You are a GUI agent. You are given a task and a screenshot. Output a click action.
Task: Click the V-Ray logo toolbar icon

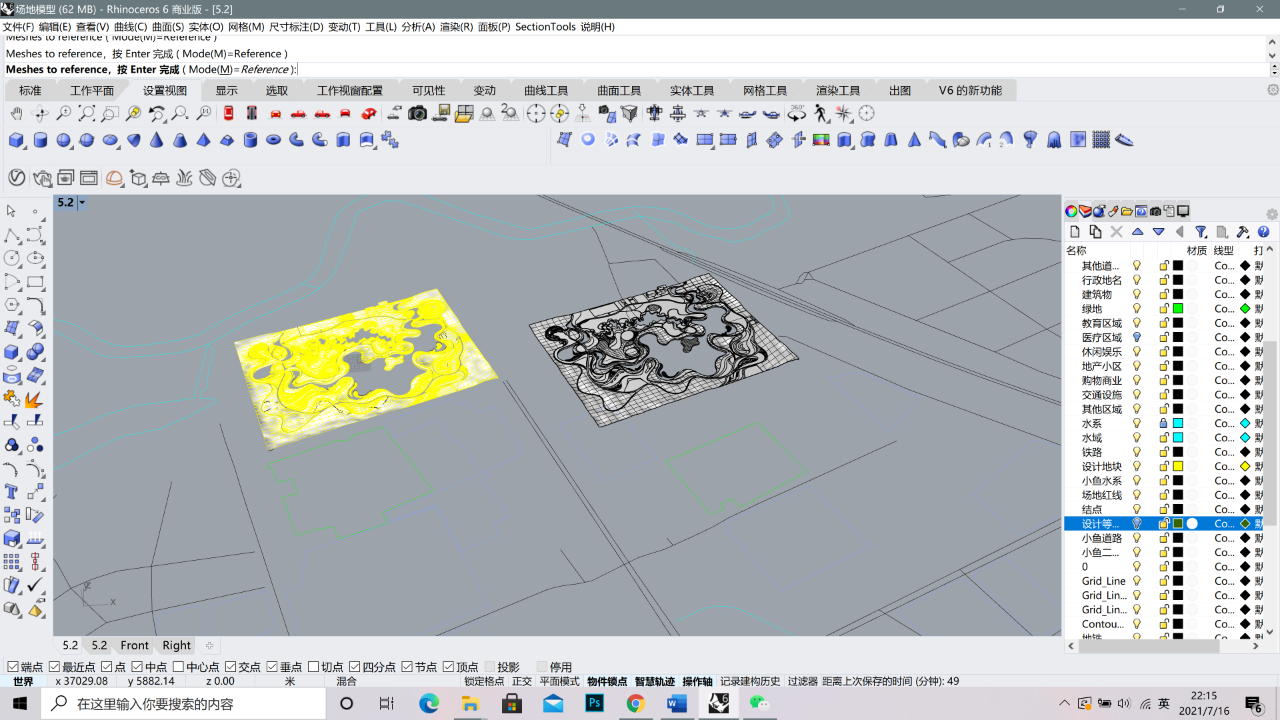pyautogui.click(x=17, y=178)
